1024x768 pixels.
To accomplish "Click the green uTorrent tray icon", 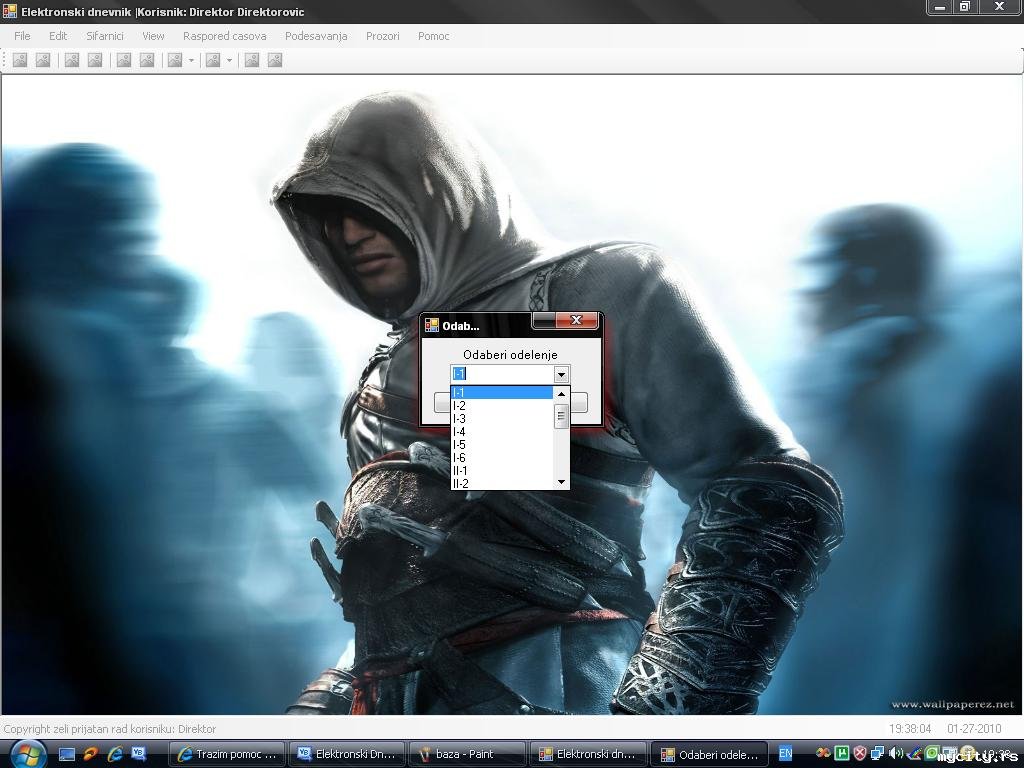I will 842,754.
